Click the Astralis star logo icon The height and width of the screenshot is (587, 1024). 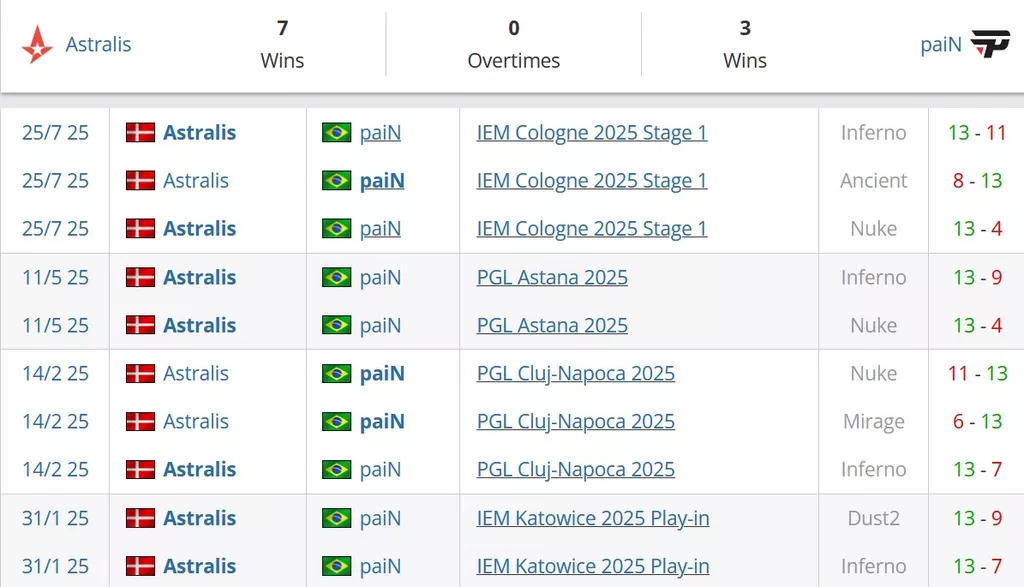pyautogui.click(x=37, y=44)
